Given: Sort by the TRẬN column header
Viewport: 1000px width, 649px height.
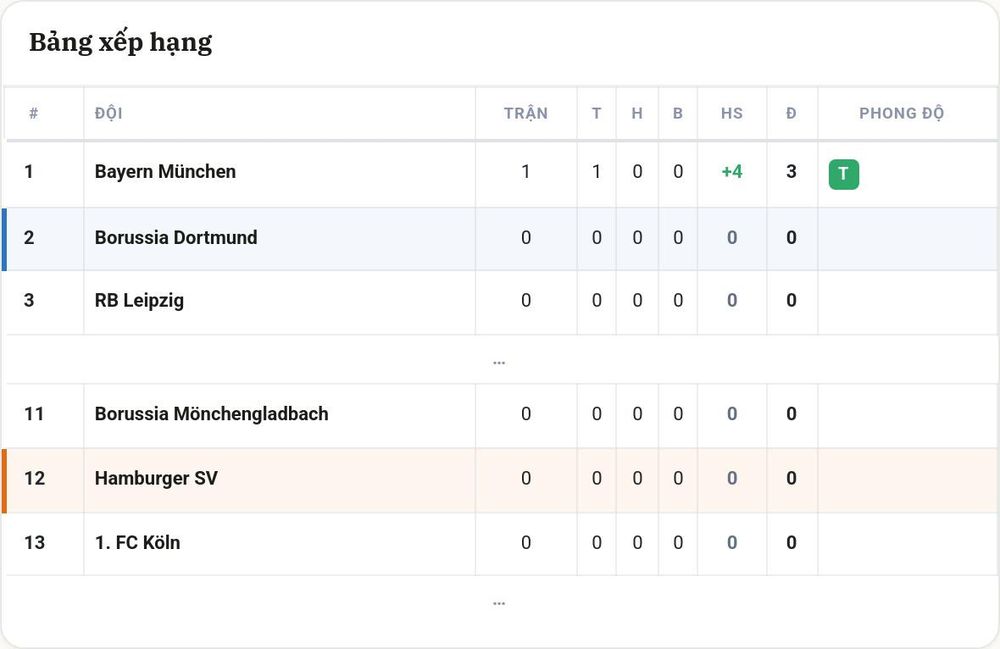Looking at the screenshot, I should tap(526, 113).
